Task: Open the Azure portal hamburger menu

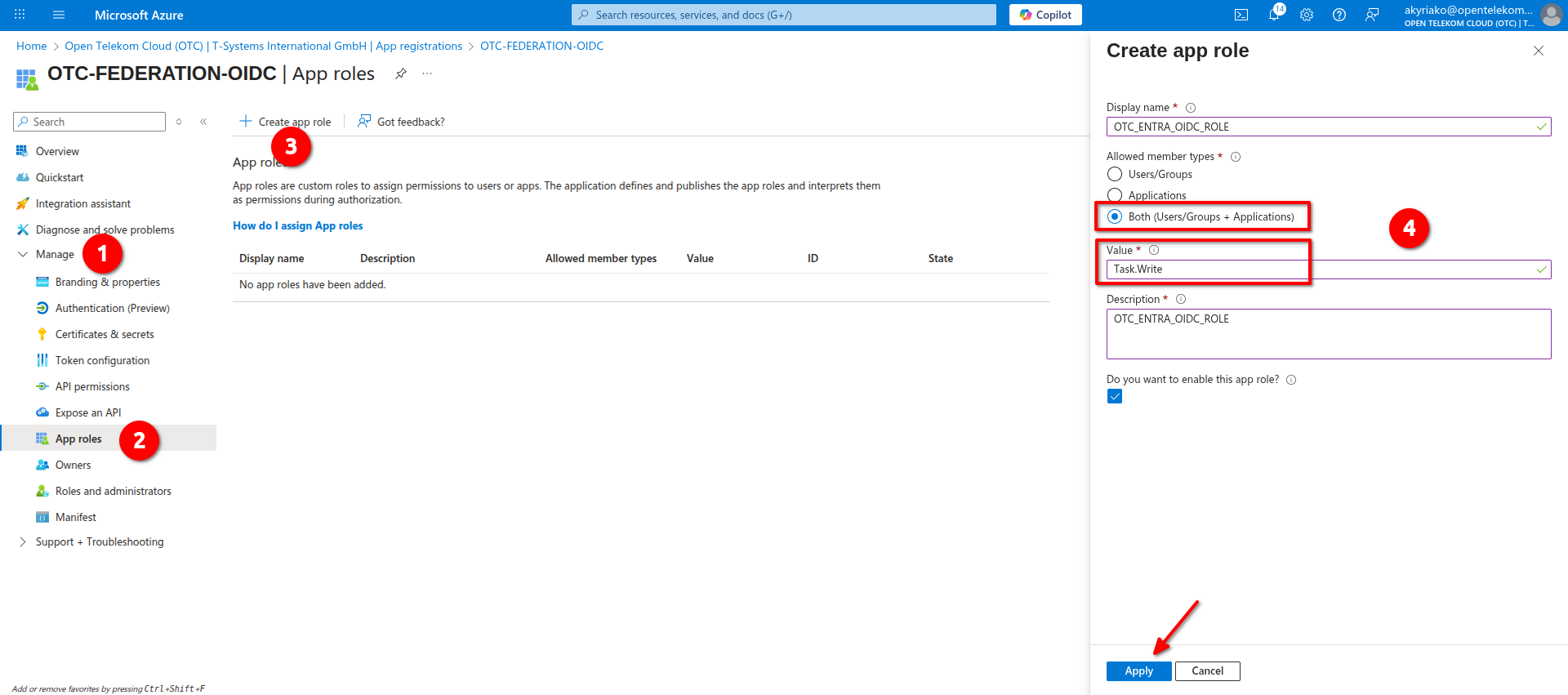Action: coord(59,15)
